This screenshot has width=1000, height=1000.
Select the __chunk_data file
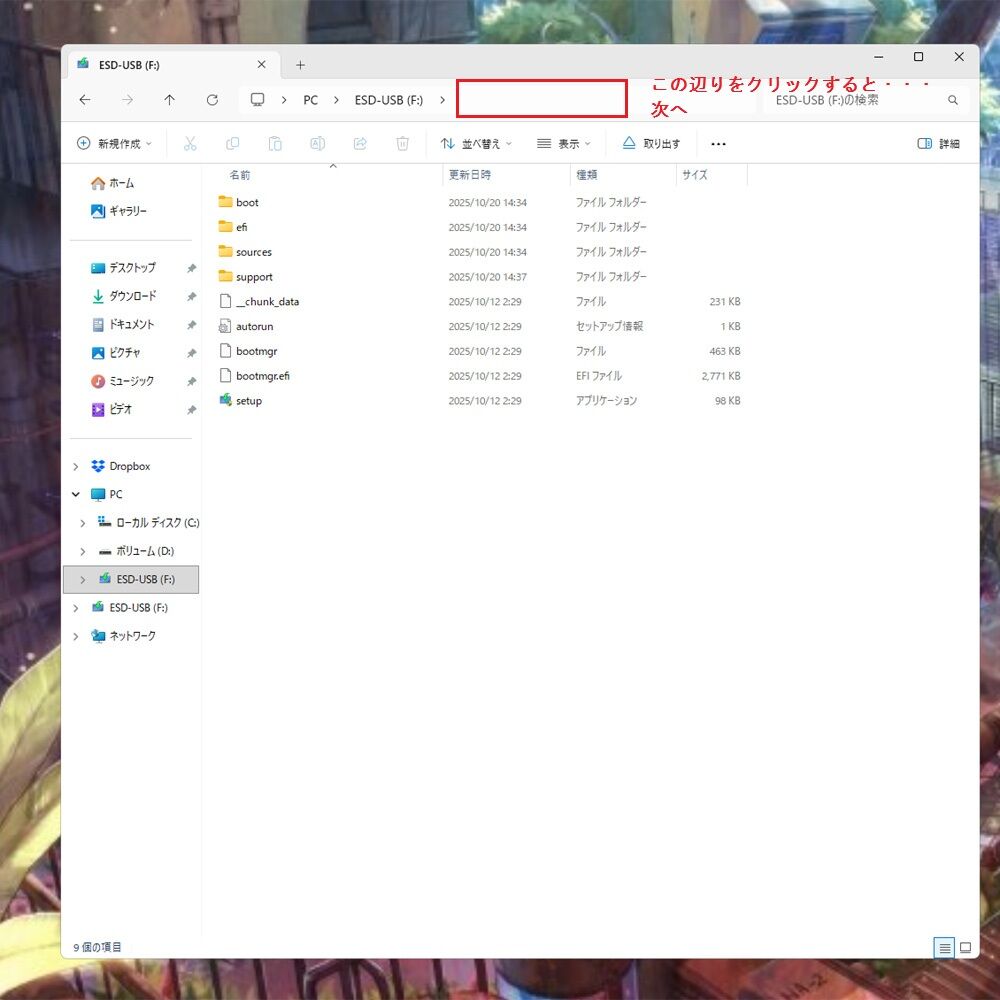click(x=480, y=302)
